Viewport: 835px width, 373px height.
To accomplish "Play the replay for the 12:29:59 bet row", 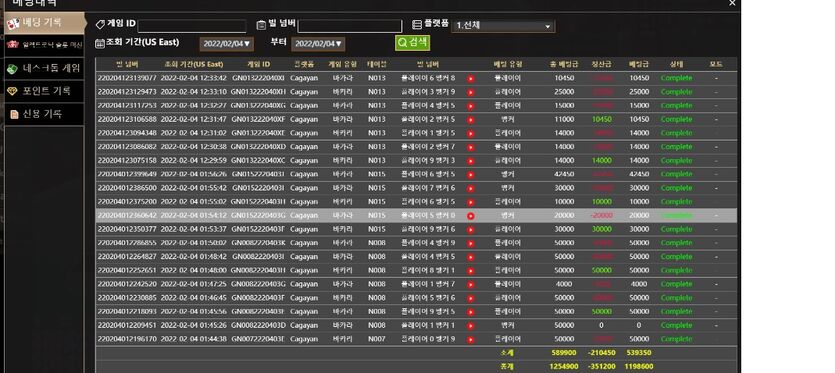I will (x=471, y=161).
